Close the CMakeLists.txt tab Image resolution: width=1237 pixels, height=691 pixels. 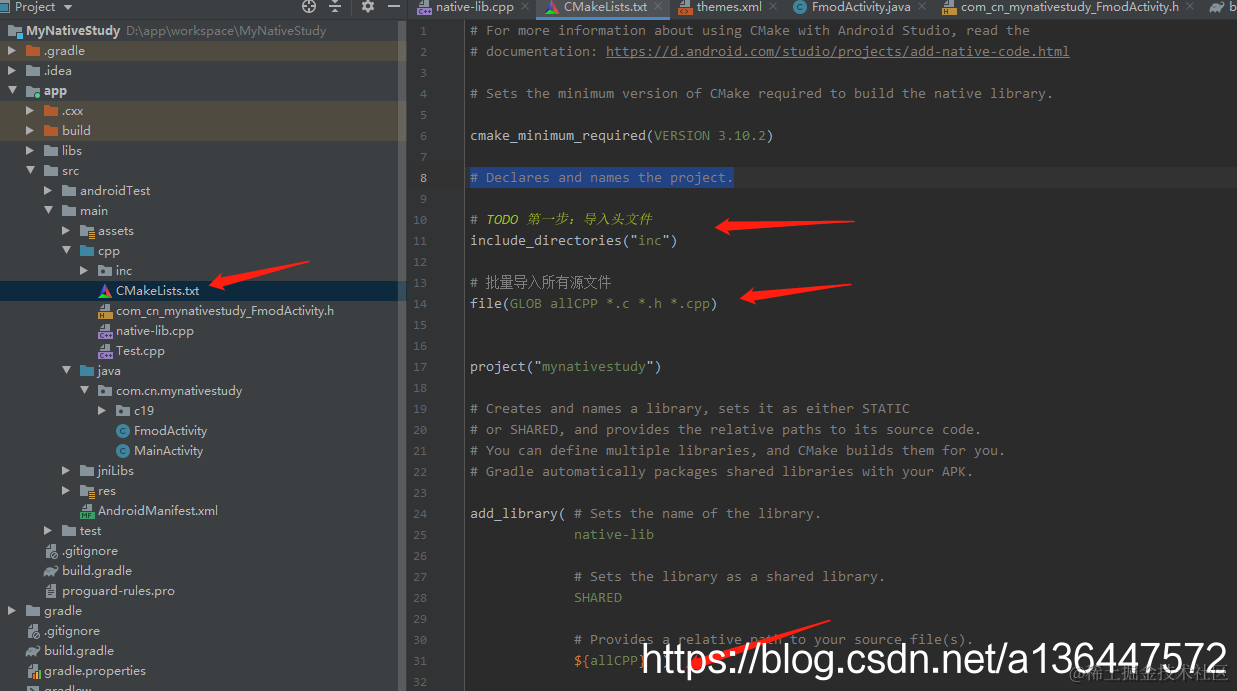(659, 7)
